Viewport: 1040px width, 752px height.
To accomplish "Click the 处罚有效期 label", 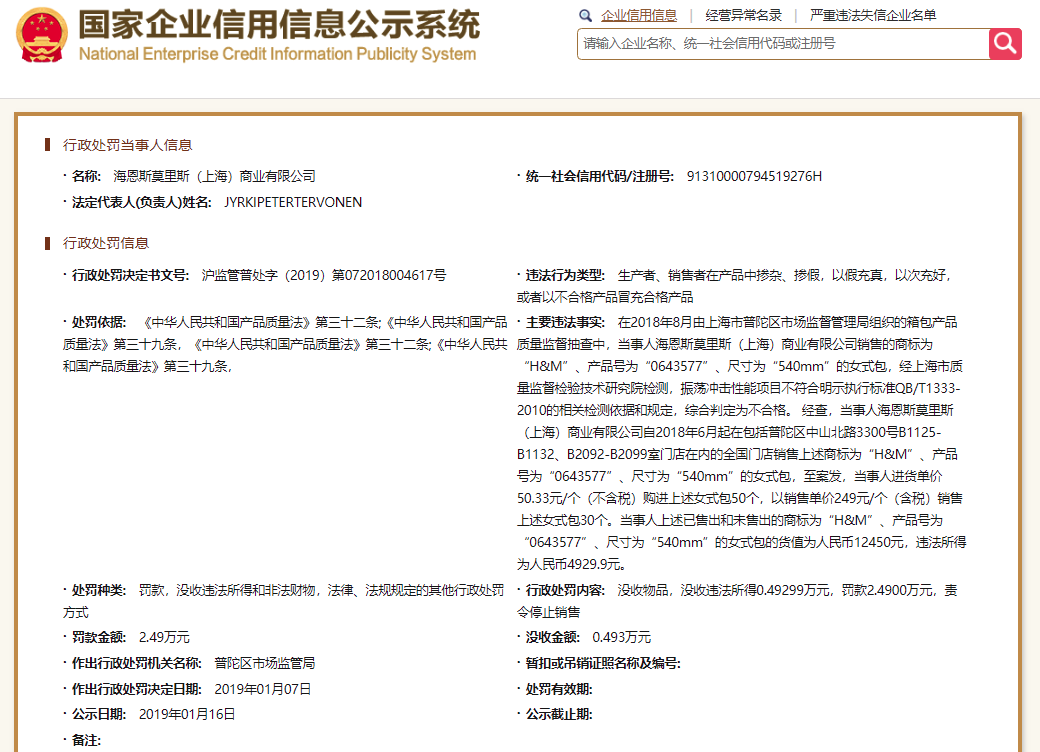I will pos(559,689).
